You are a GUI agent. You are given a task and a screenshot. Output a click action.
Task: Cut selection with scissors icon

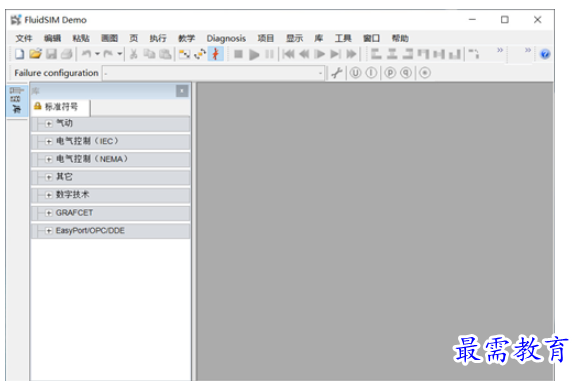[134, 54]
